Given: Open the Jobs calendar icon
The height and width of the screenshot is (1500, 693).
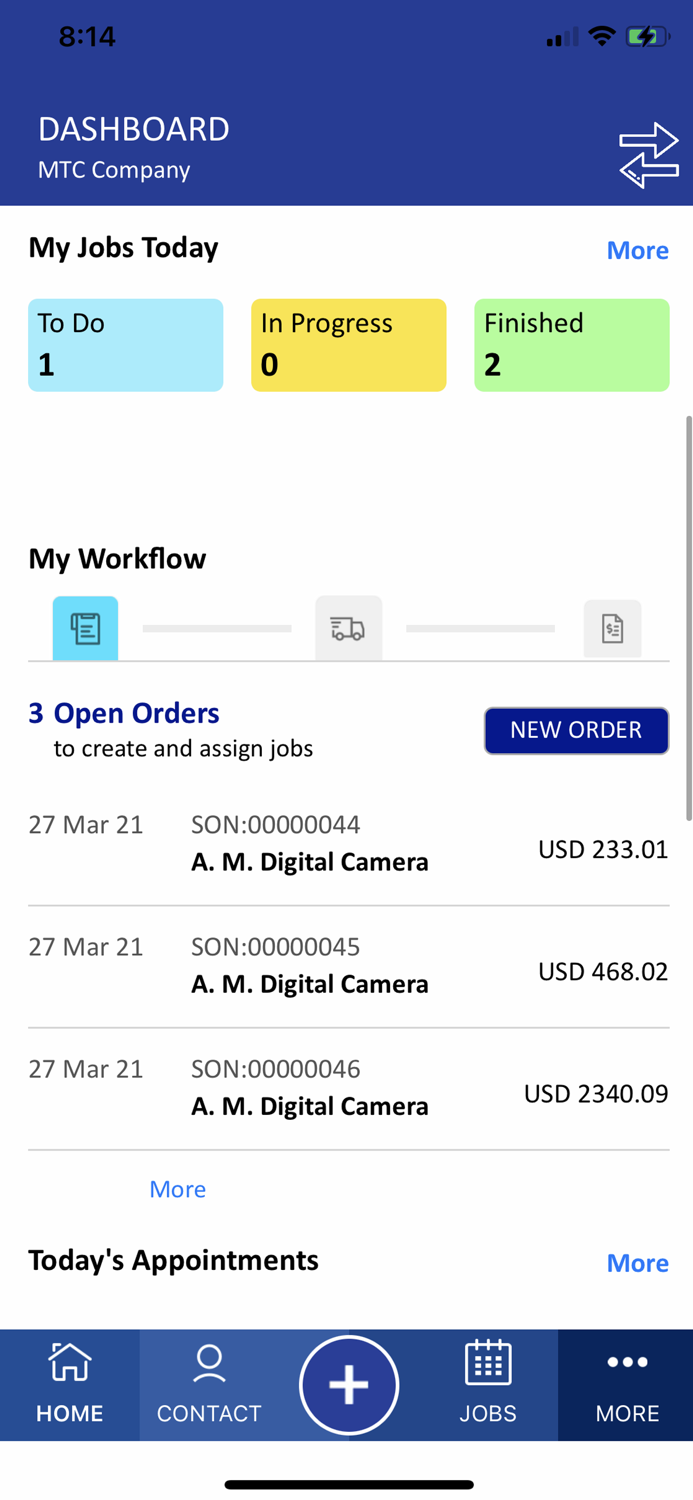Looking at the screenshot, I should coord(488,1363).
